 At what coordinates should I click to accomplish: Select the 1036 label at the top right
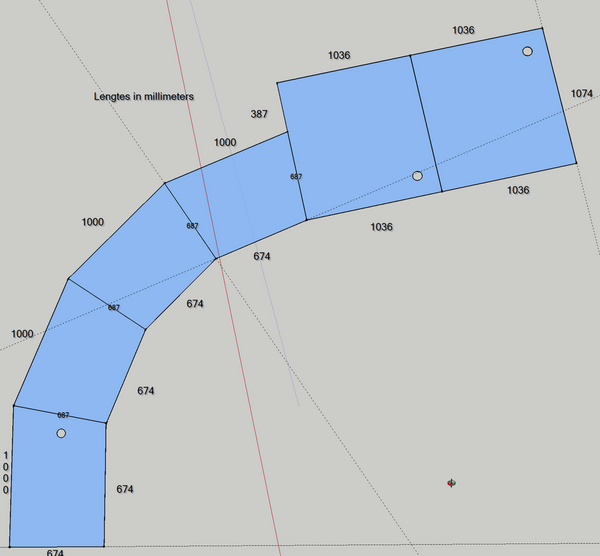point(462,30)
